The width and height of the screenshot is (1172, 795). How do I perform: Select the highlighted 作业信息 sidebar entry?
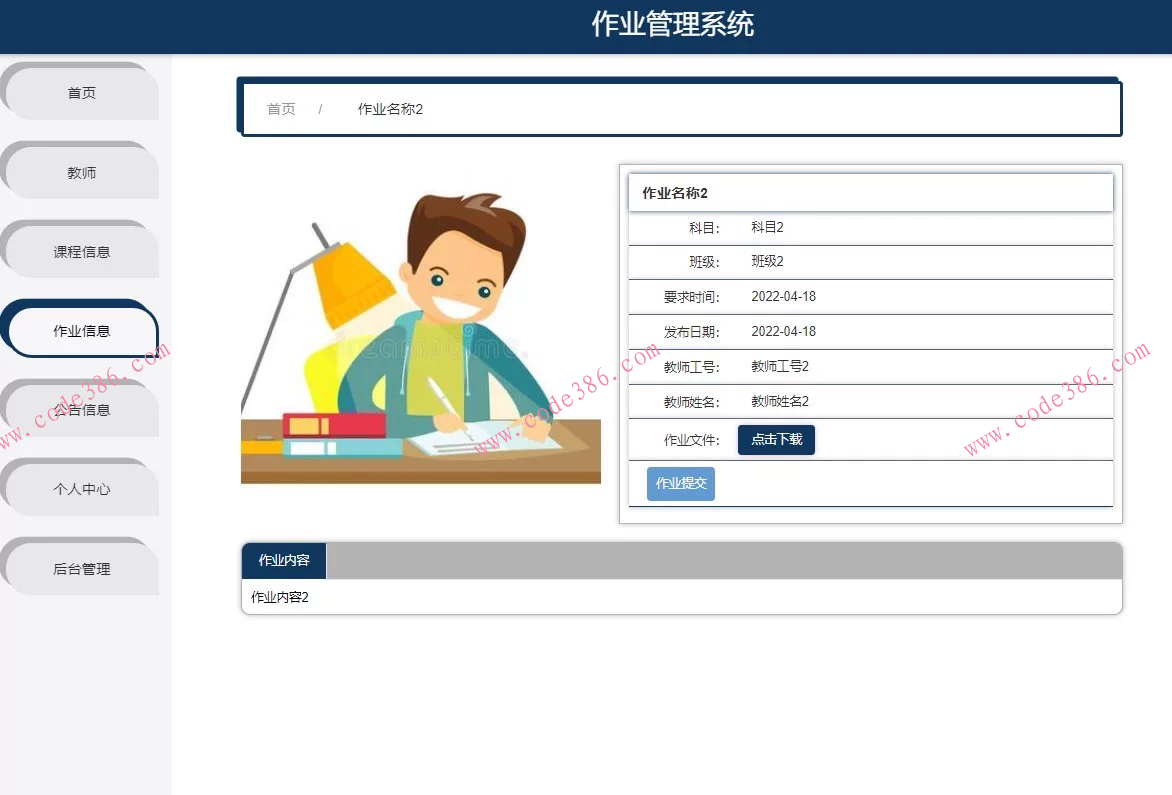click(x=80, y=330)
